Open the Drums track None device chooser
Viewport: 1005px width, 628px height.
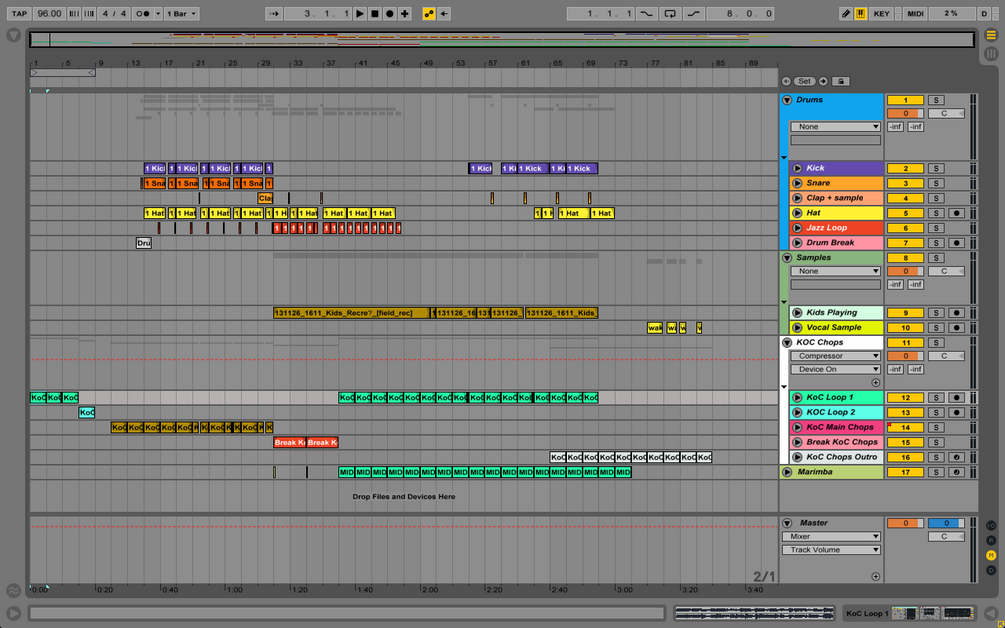click(x=835, y=127)
